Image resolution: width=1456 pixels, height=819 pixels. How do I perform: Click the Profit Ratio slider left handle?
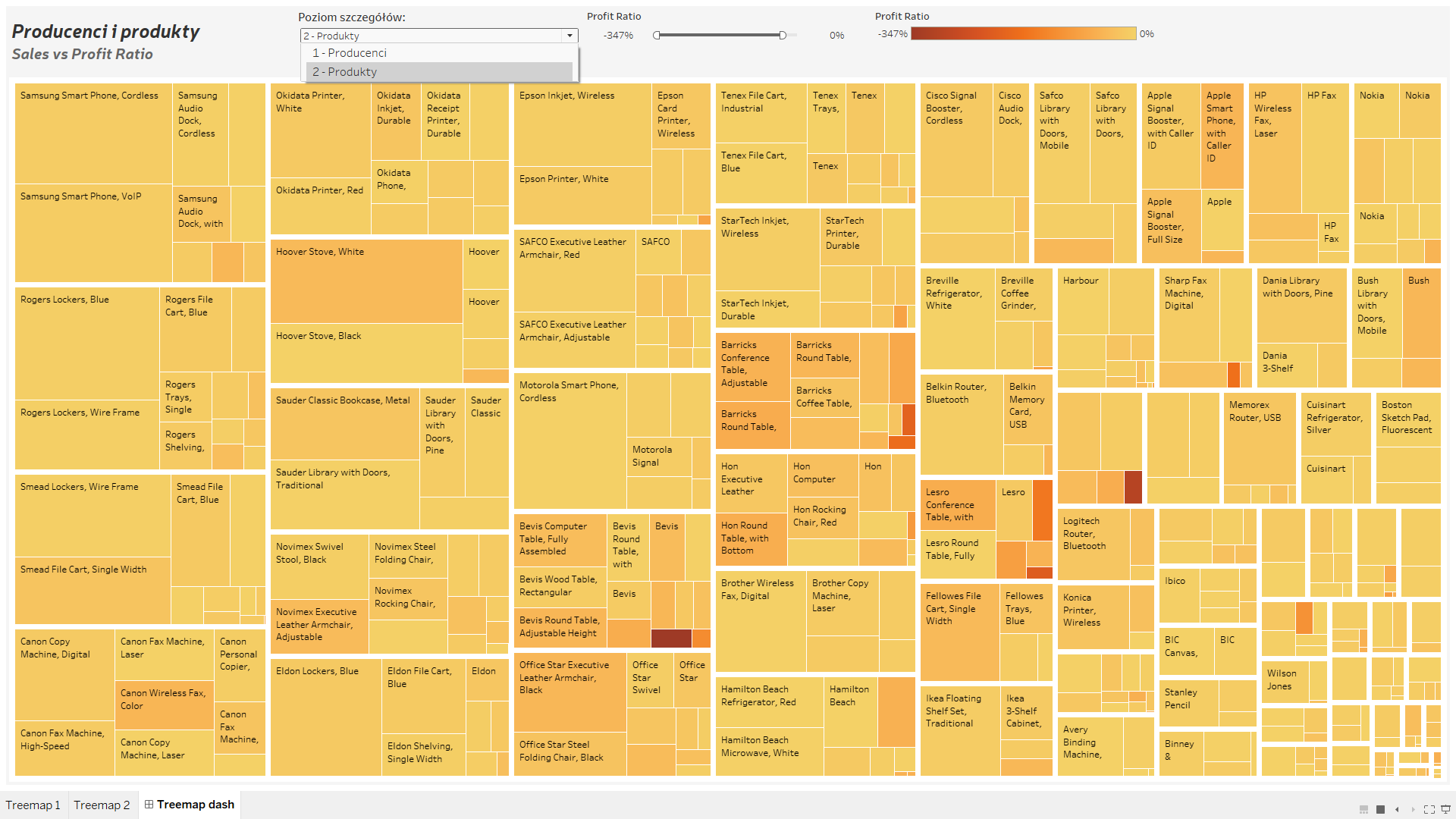(x=657, y=35)
